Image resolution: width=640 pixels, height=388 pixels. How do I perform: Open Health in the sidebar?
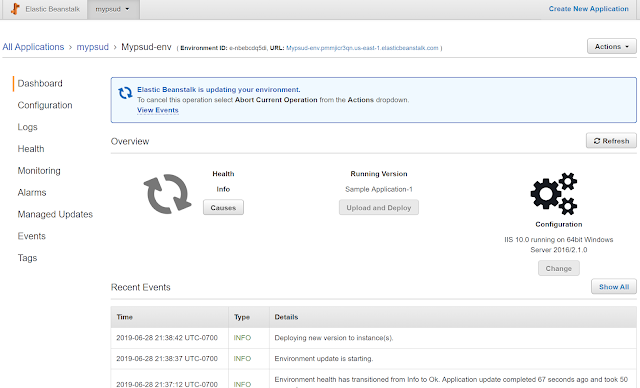pos(31,149)
